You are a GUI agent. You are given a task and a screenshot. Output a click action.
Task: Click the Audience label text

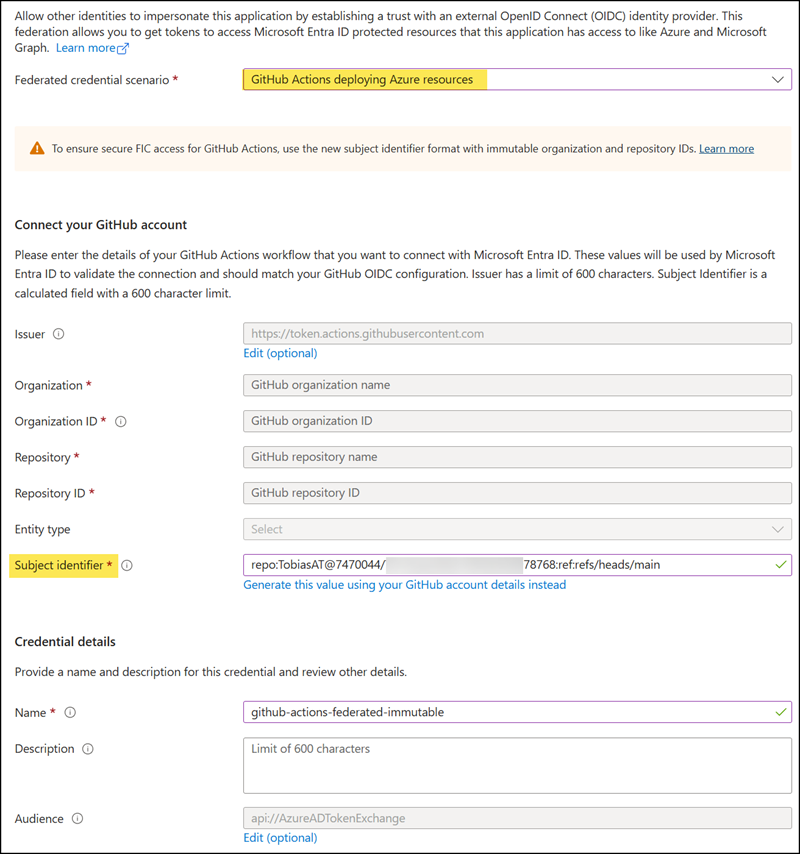(39, 819)
